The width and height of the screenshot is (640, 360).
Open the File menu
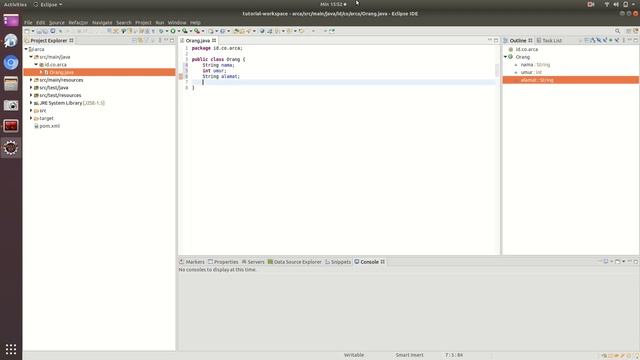coord(28,22)
